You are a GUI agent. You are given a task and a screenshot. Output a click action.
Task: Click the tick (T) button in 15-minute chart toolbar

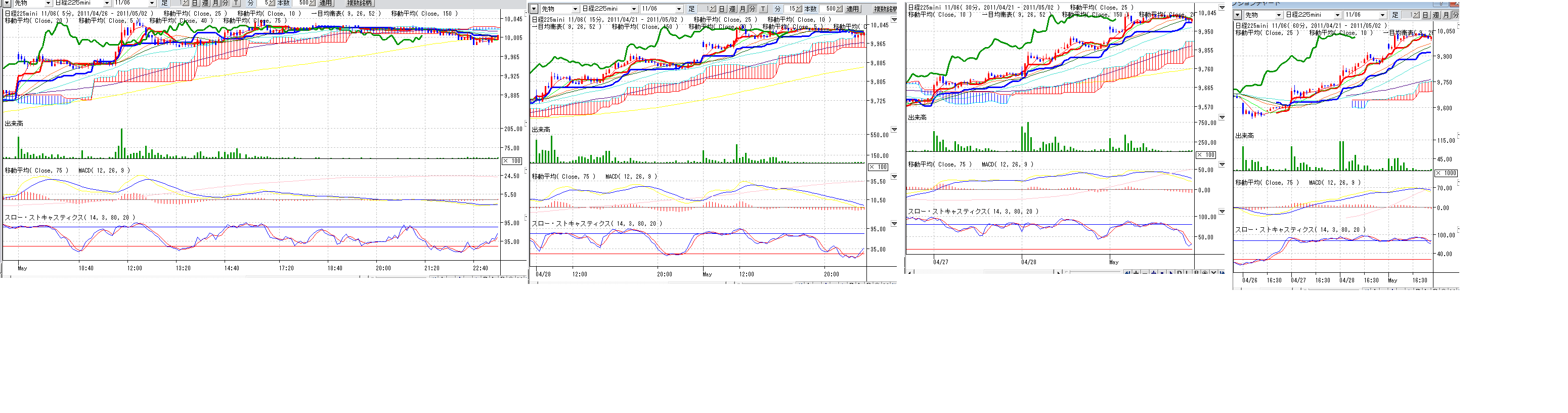763,9
